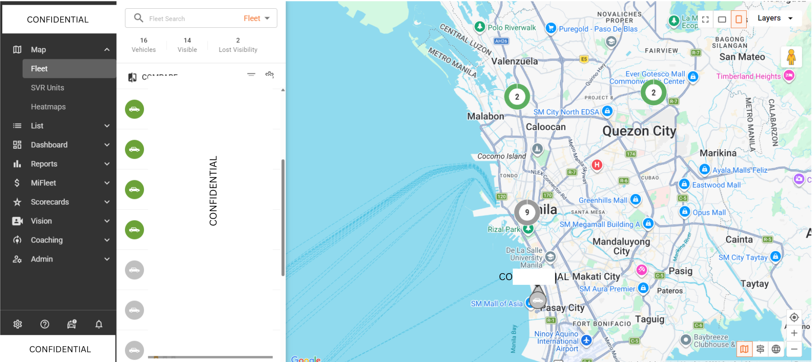Expand the Dashboard menu chevron
Image resolution: width=812 pixels, height=362 pixels.
point(107,145)
